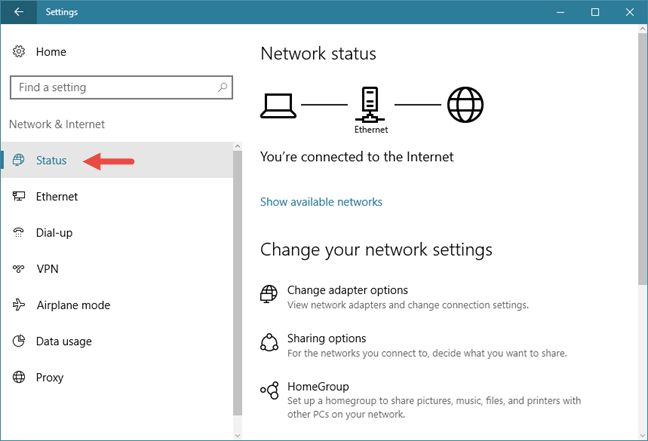Click the back arrow in title bar

(x=19, y=13)
